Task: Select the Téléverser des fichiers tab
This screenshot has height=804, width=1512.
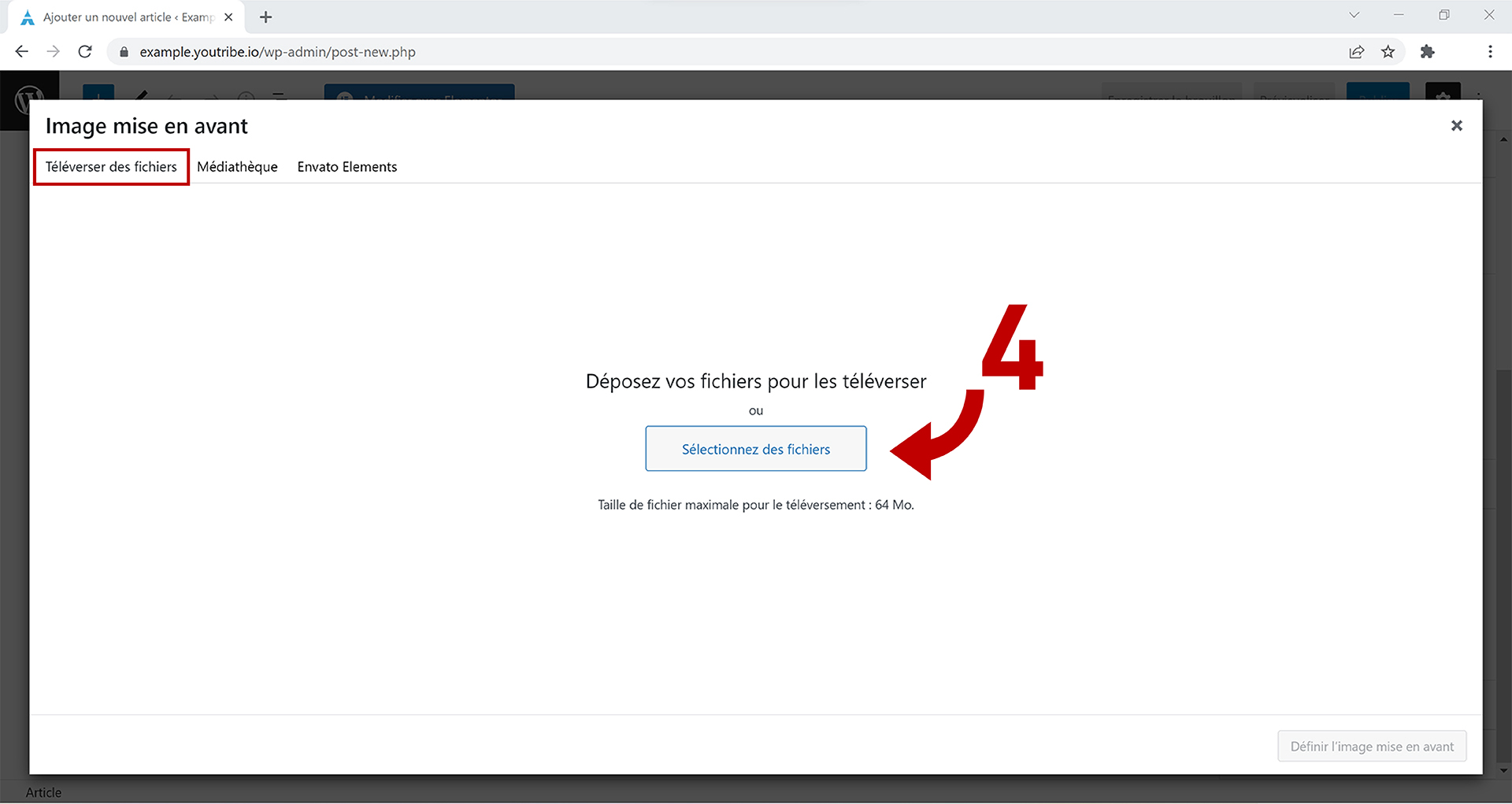Action: click(x=111, y=167)
